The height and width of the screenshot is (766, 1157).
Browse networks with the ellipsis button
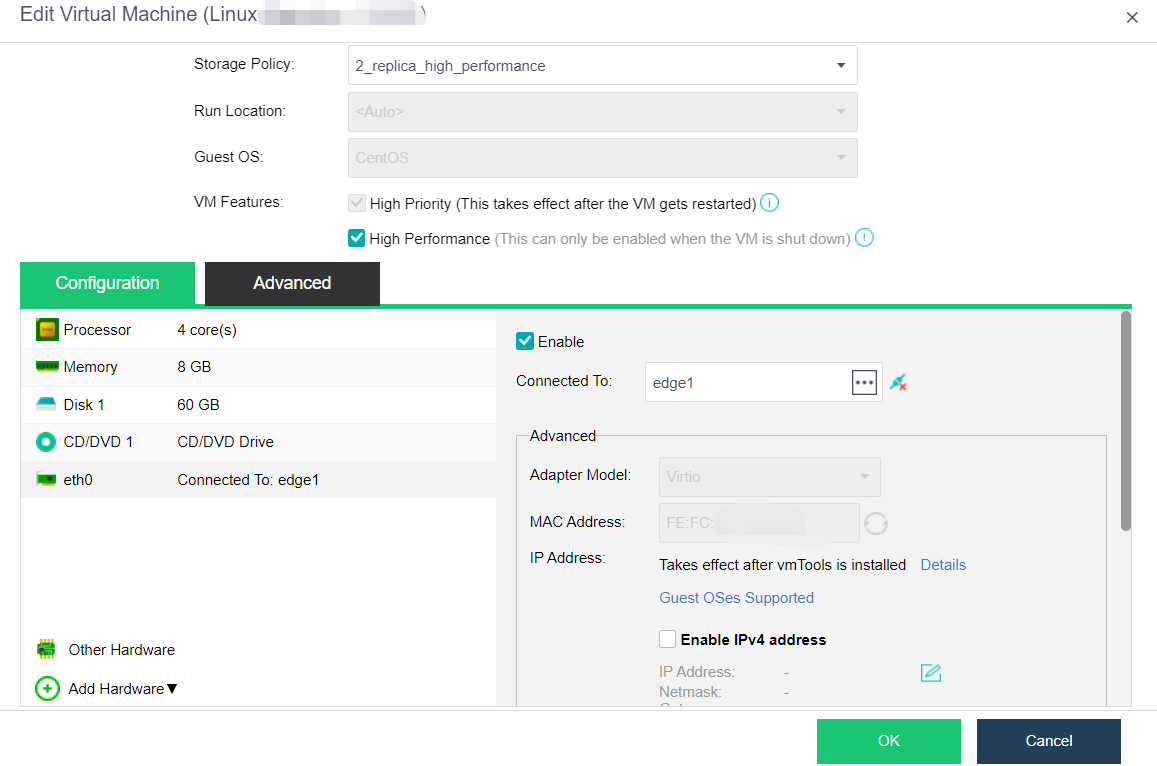coord(864,382)
